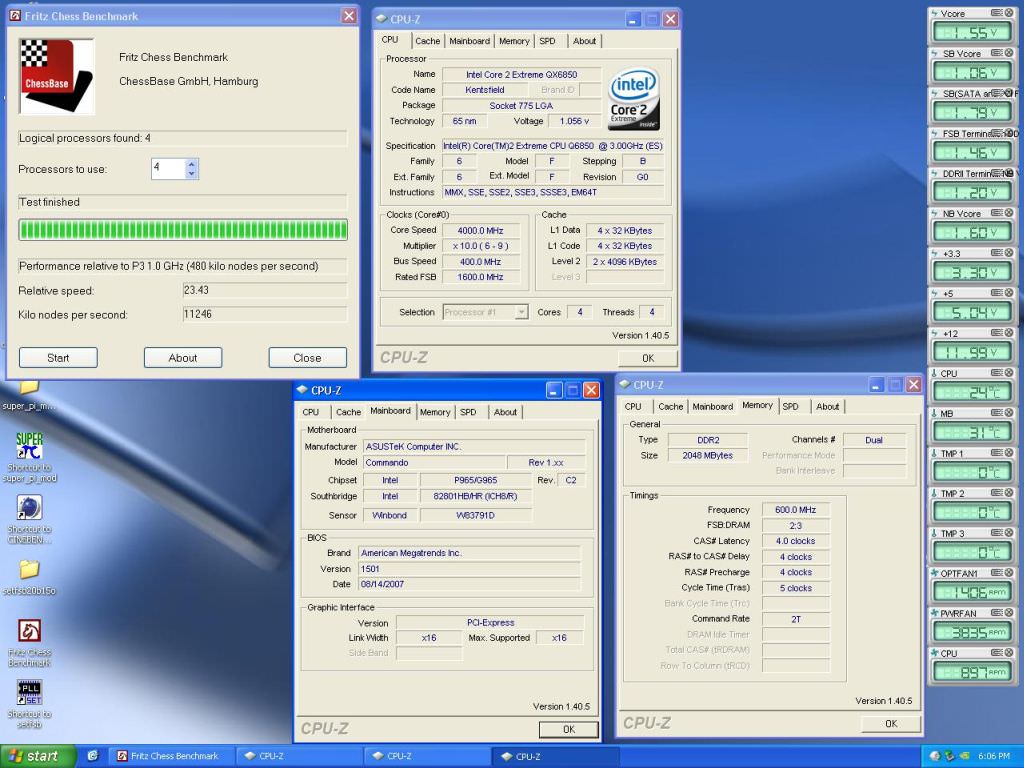Image resolution: width=1024 pixels, height=768 pixels.
Task: Click the first system tray icon
Action: point(935,756)
